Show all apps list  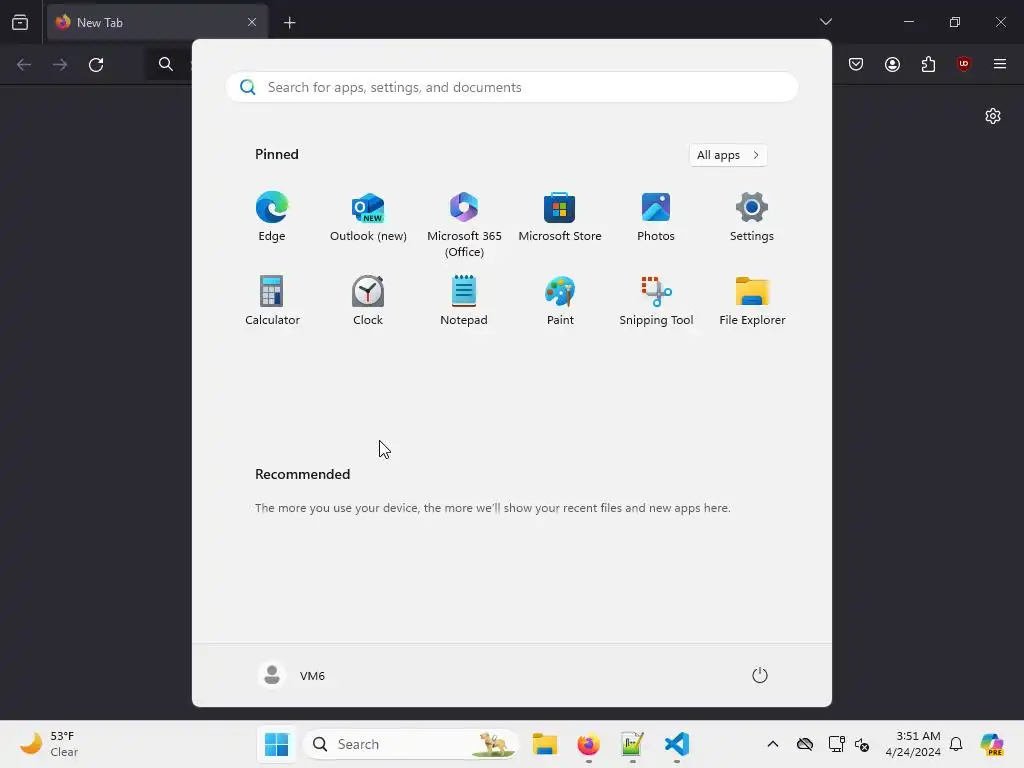pos(728,155)
